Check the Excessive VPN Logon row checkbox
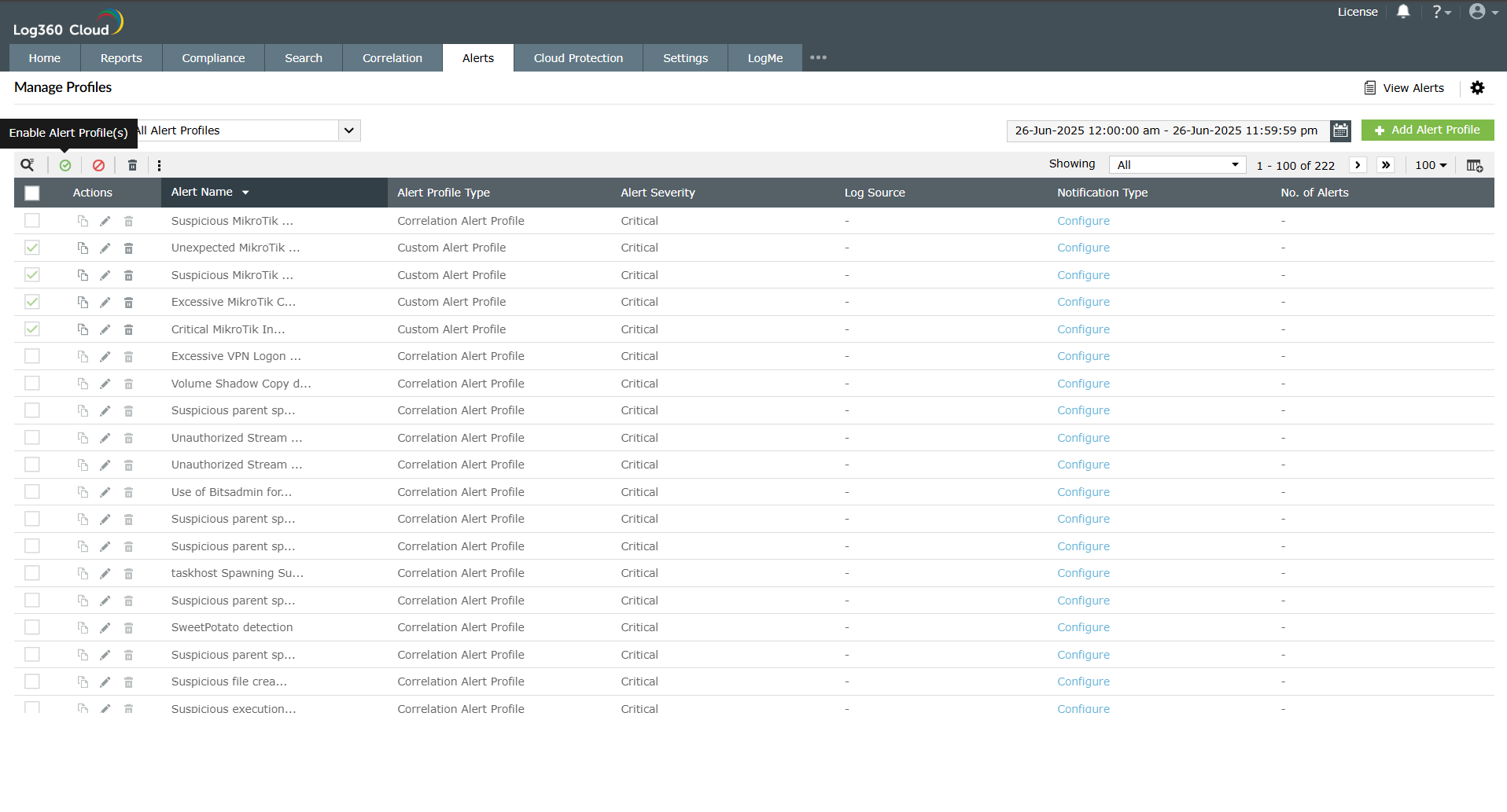This screenshot has width=1507, height=812. [32, 356]
